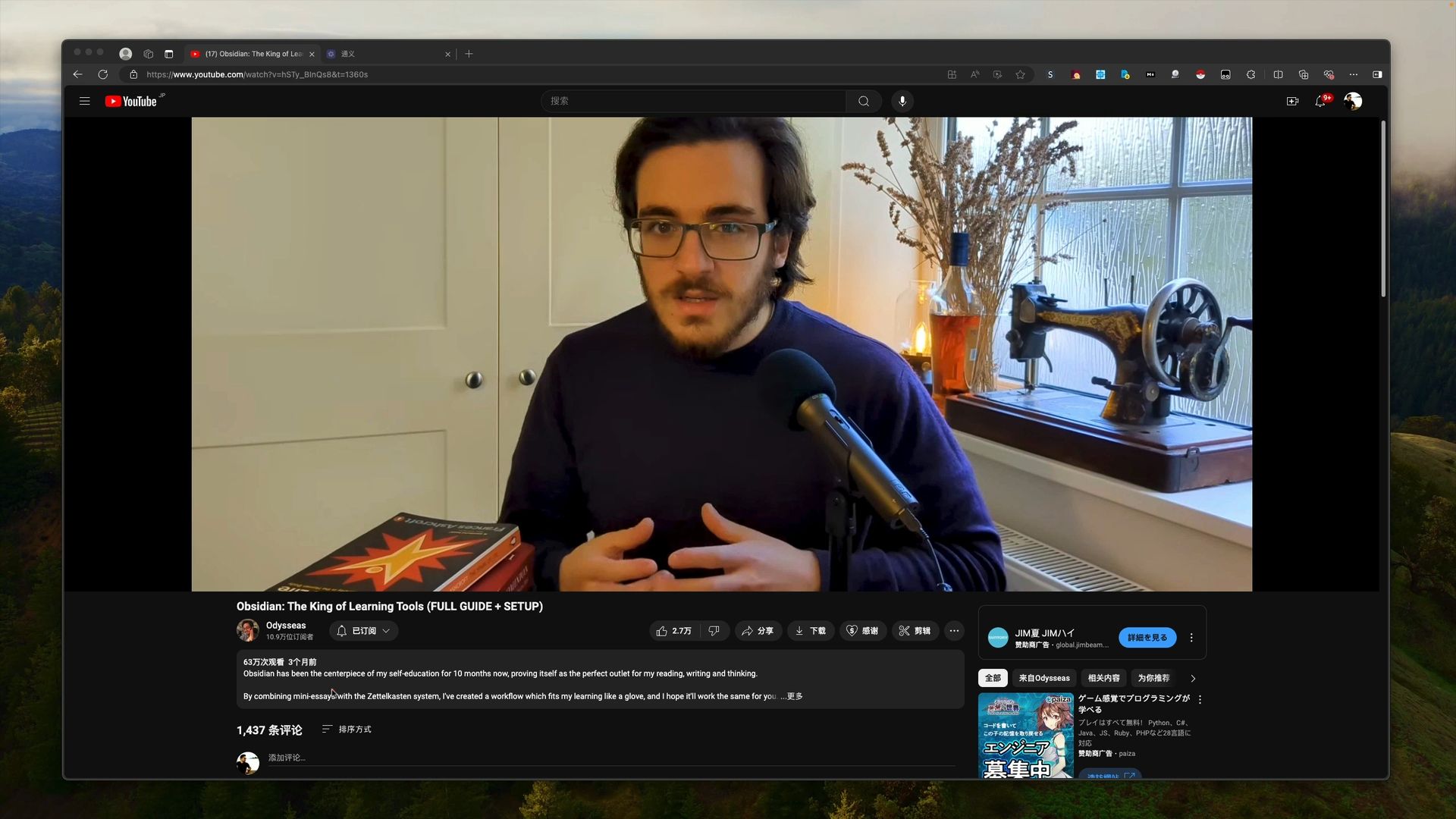Image resolution: width=1456 pixels, height=819 pixels.
Task: Open the 已订阅 subscription dropdown
Action: tap(363, 631)
